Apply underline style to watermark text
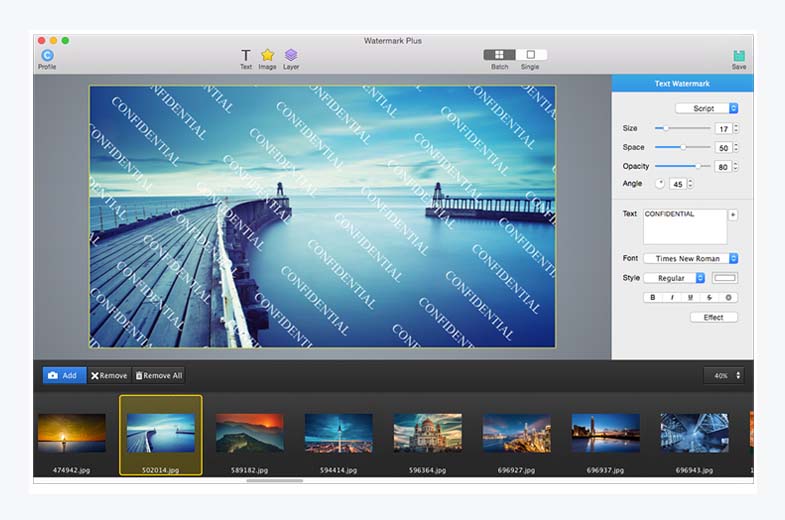The width and height of the screenshot is (785, 520). [690, 297]
